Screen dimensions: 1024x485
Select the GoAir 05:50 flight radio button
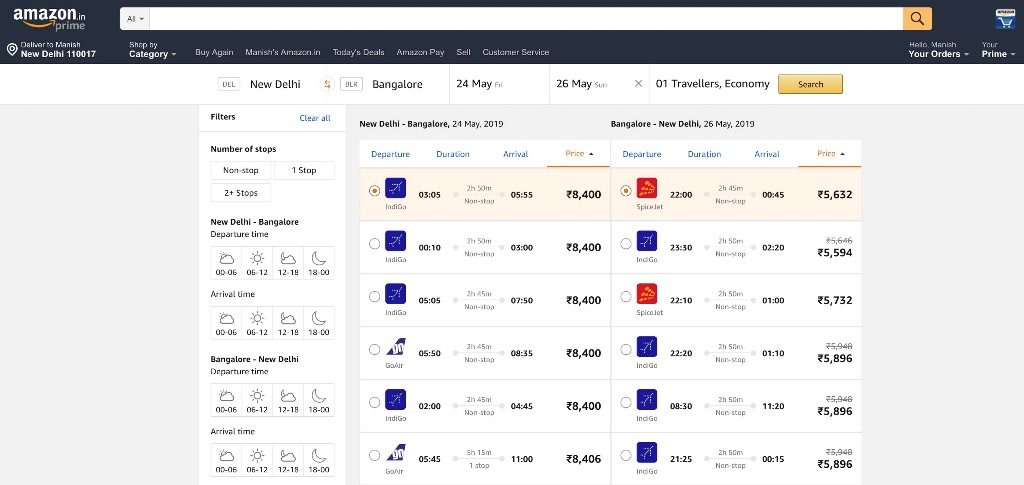[x=374, y=349]
